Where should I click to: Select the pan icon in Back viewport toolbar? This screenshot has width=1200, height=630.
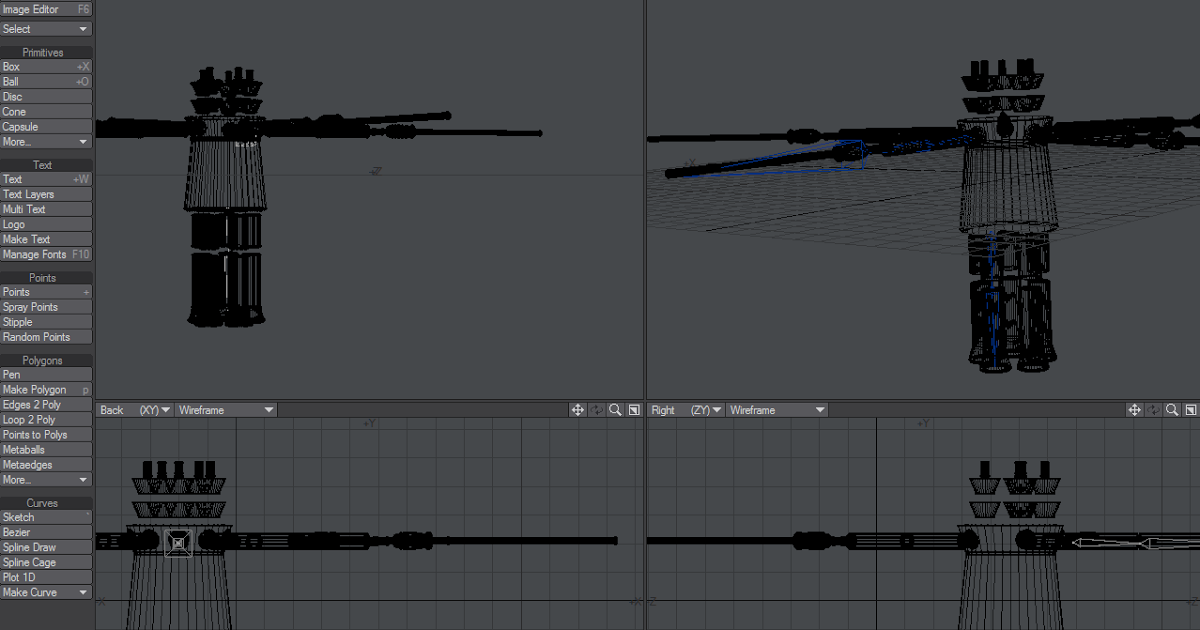pos(578,409)
